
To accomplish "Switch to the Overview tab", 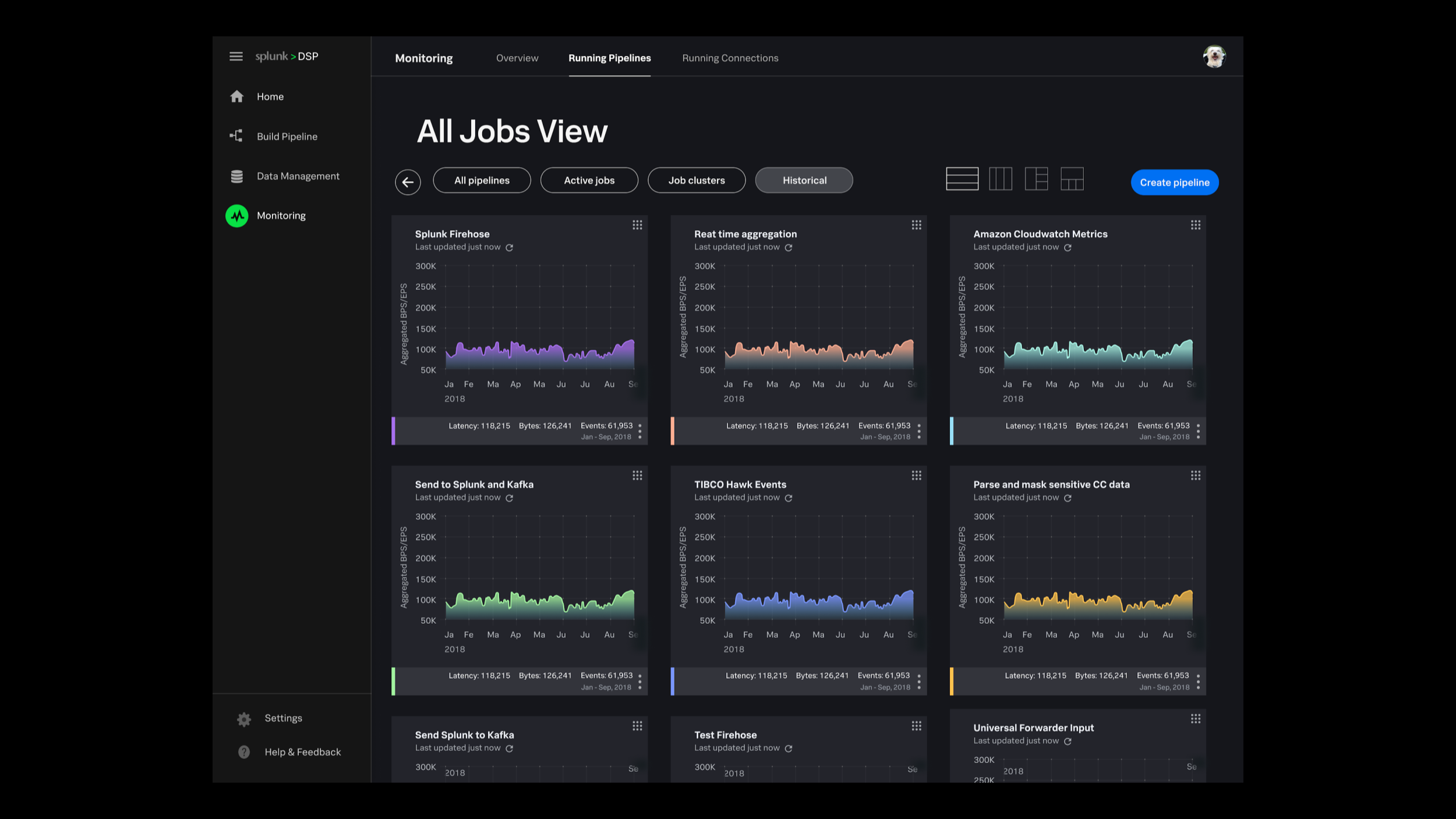I will (517, 58).
